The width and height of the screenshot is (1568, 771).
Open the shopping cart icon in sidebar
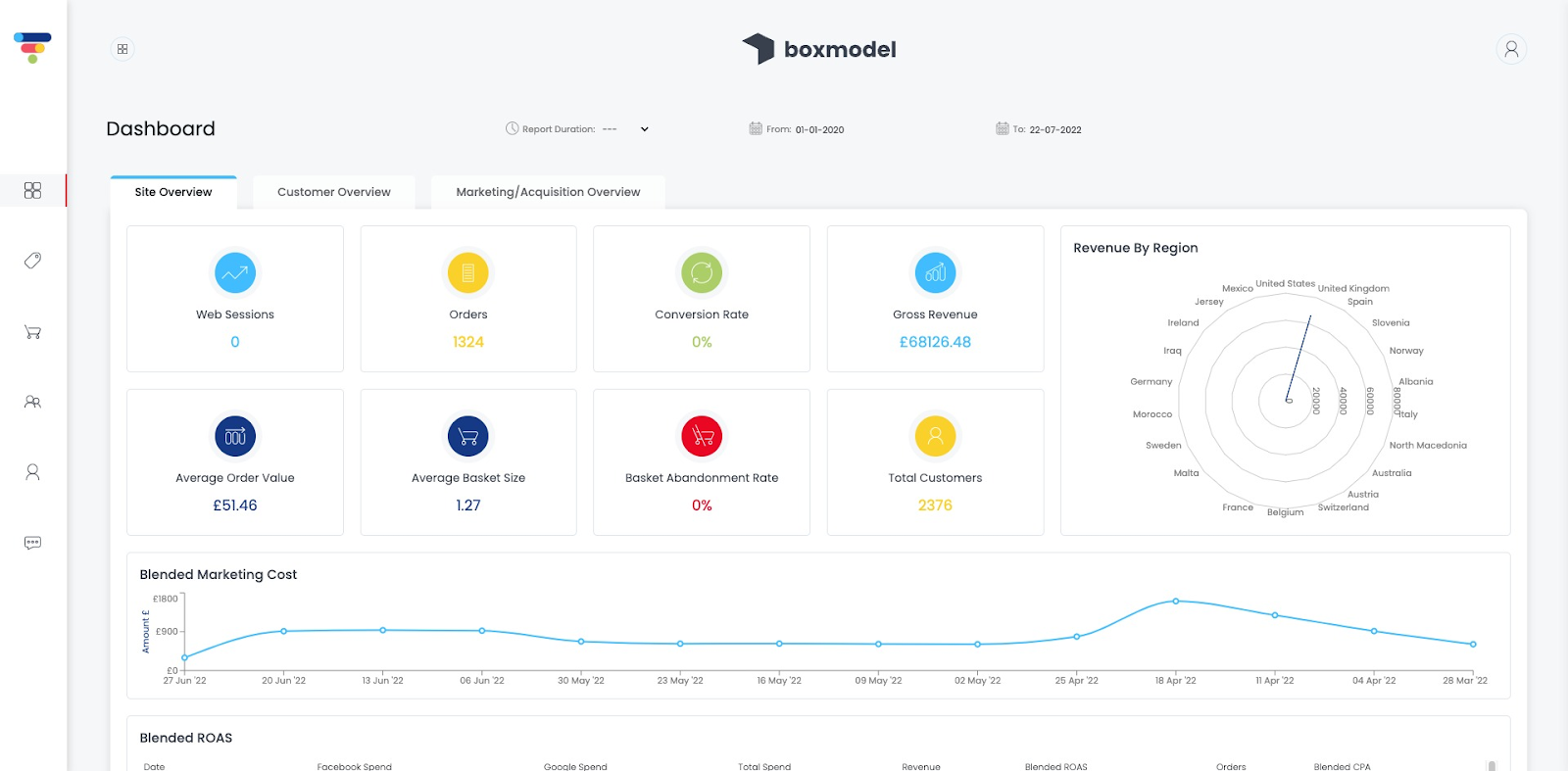pyautogui.click(x=32, y=332)
